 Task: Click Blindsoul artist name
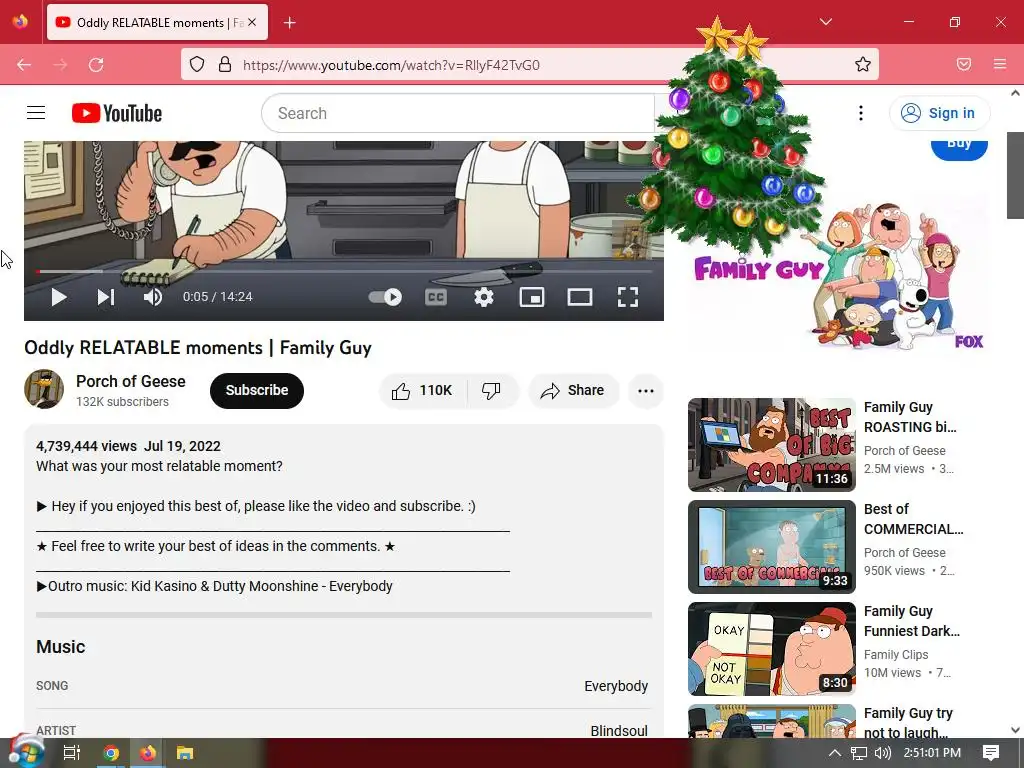(x=619, y=731)
